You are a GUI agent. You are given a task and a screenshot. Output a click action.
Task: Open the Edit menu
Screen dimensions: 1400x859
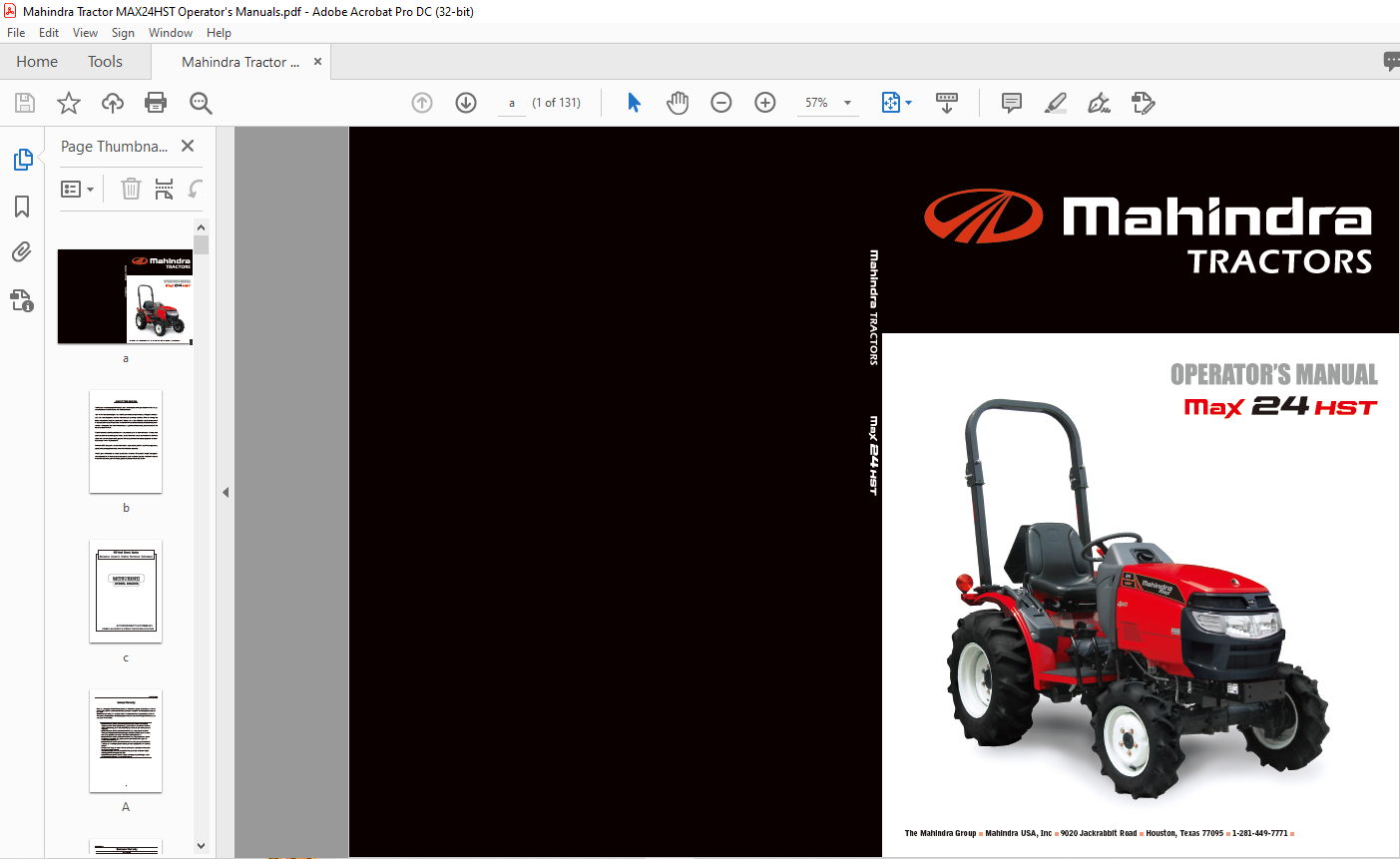click(x=49, y=33)
